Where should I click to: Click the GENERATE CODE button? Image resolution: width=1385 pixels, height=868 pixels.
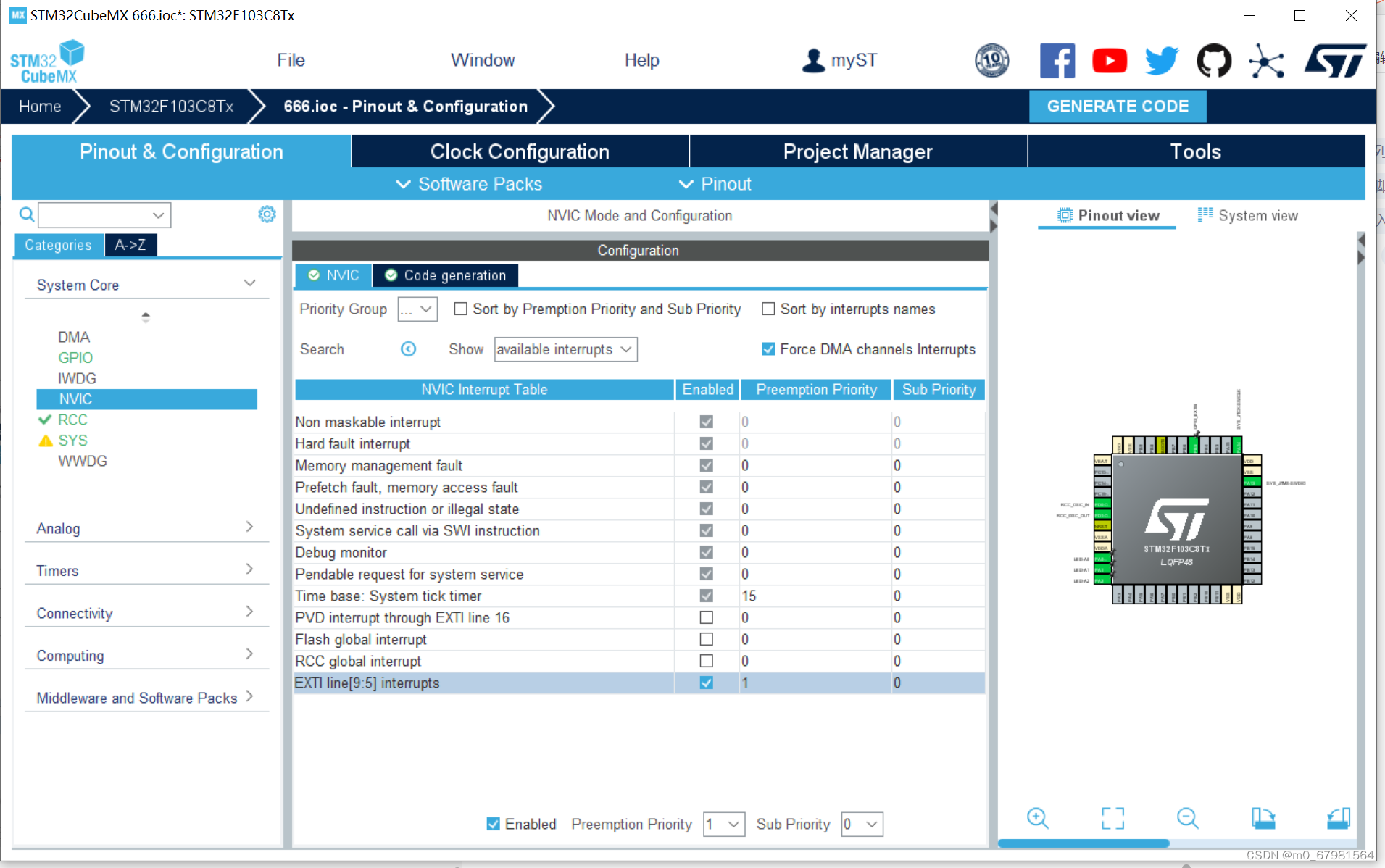coord(1118,107)
